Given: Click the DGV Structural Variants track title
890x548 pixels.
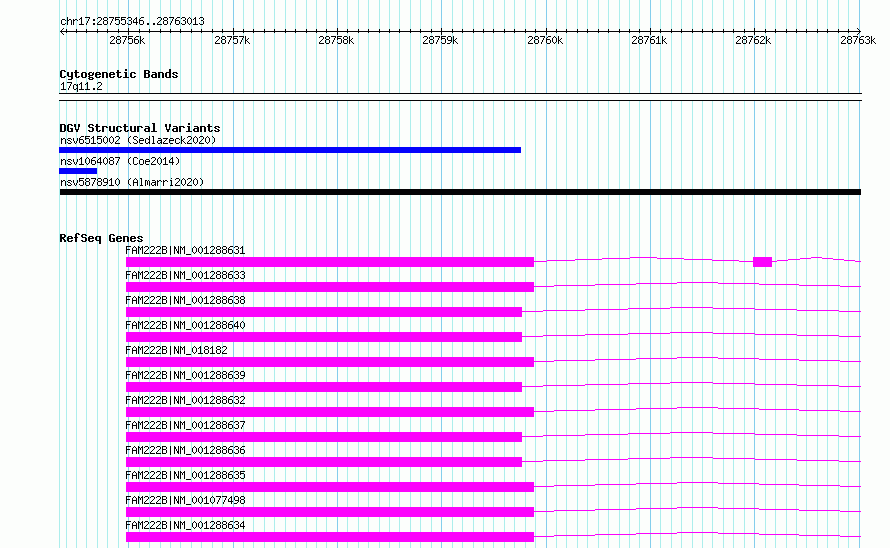Looking at the screenshot, I should coord(140,128).
